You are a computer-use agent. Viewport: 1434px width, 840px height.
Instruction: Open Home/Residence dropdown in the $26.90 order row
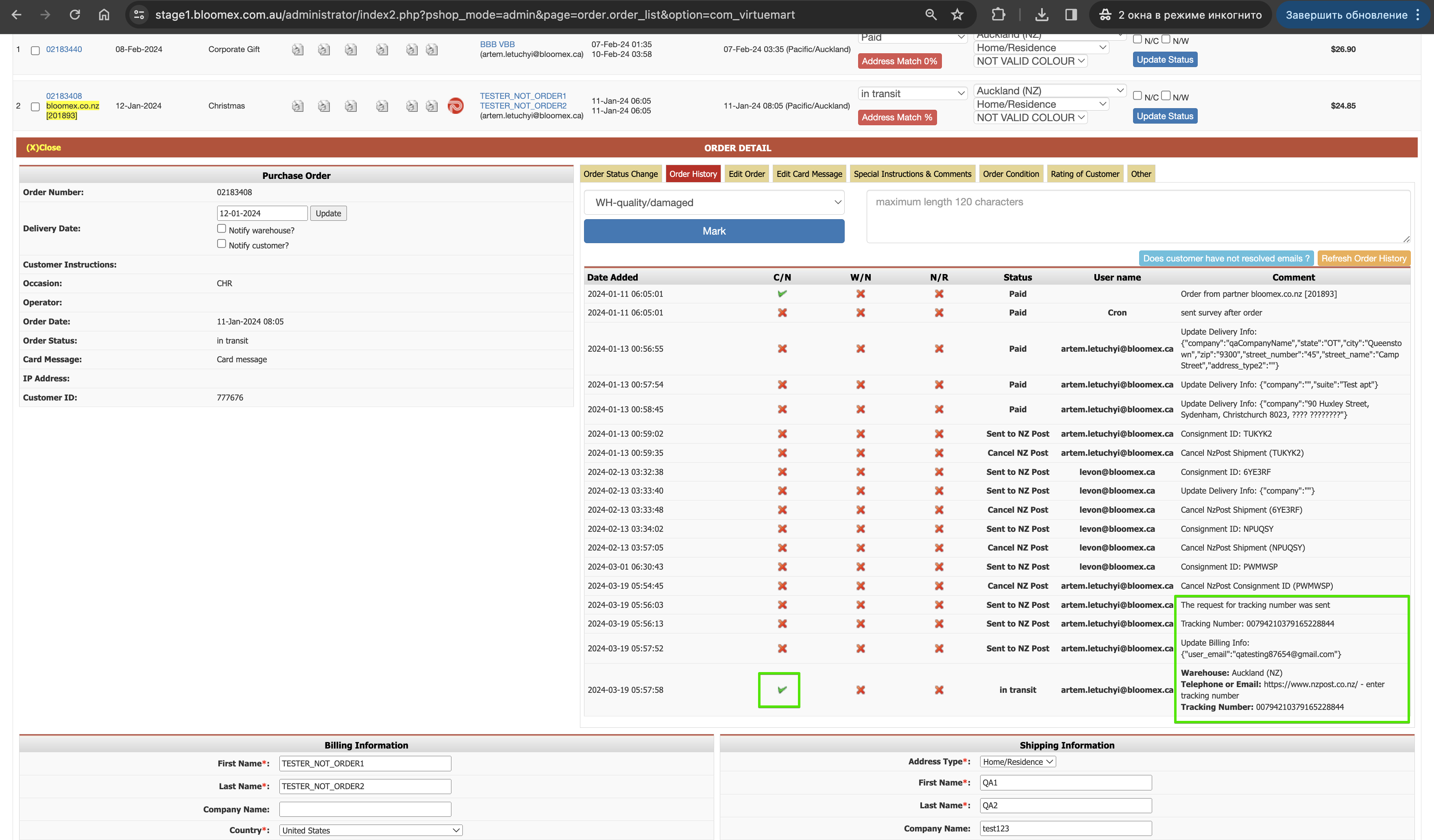(x=1042, y=48)
